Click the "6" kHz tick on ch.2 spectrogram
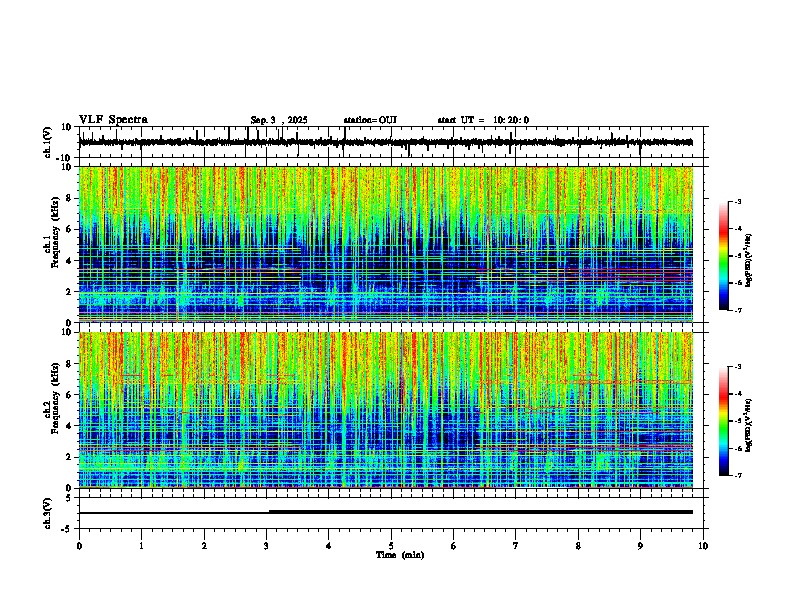The height and width of the screenshot is (612, 792). click(x=70, y=395)
